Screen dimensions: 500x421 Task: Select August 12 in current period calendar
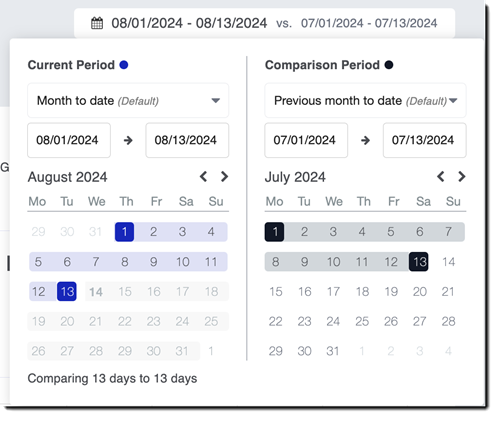click(38, 292)
